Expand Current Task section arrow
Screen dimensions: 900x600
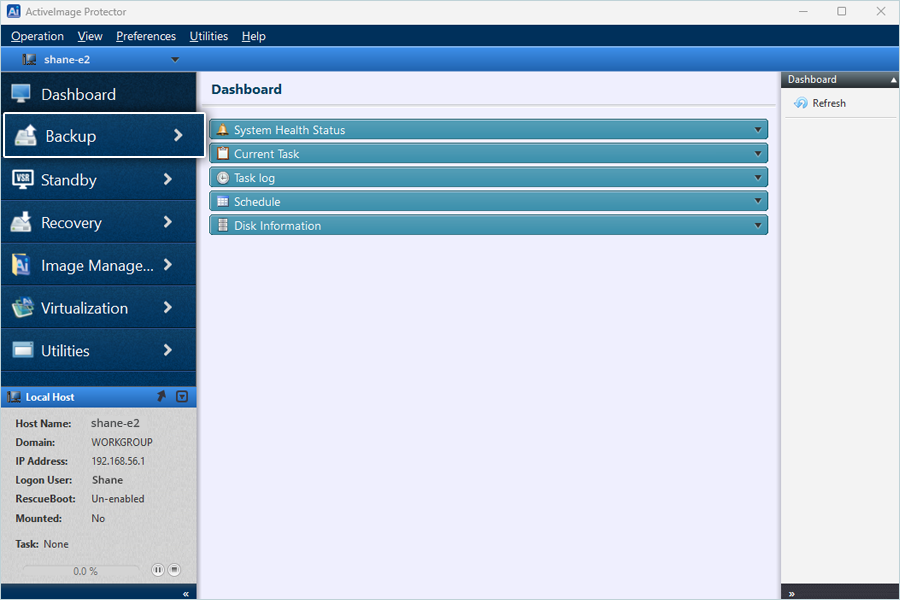(x=758, y=153)
